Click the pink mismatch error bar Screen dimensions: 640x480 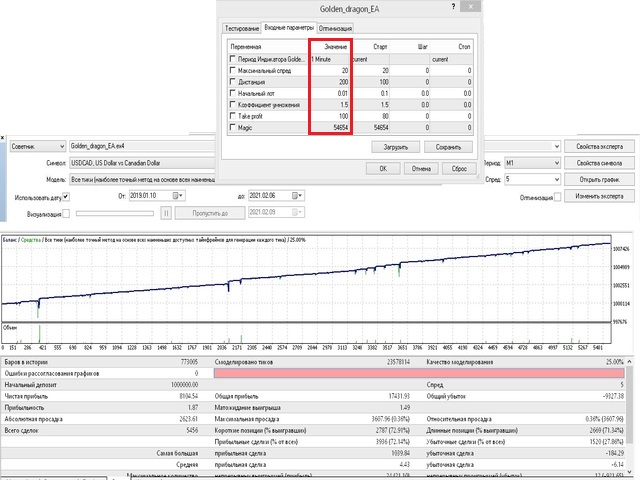coord(419,373)
